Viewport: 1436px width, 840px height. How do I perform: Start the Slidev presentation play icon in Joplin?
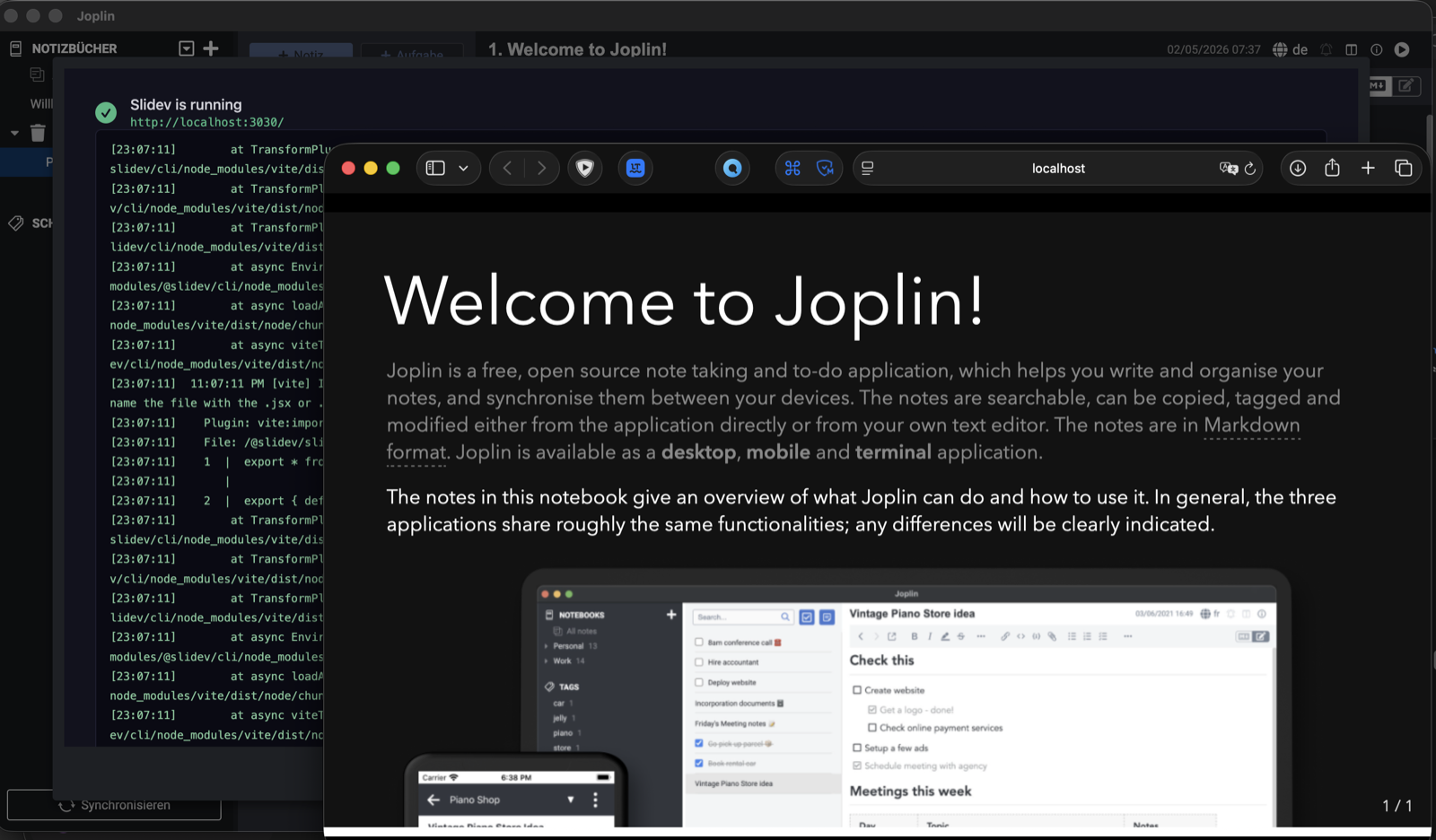(x=1402, y=49)
